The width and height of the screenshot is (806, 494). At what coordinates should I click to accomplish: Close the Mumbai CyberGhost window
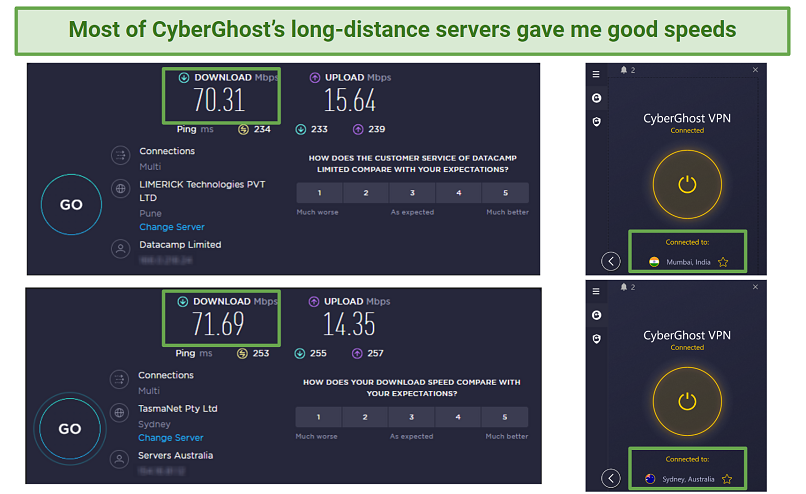click(755, 70)
